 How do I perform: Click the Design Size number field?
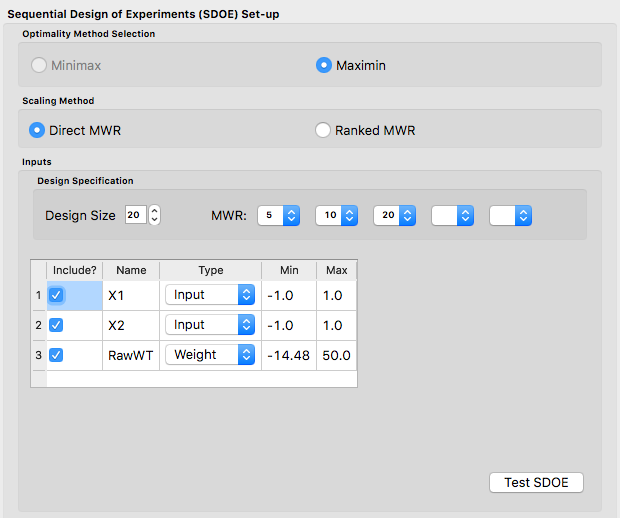[x=135, y=215]
